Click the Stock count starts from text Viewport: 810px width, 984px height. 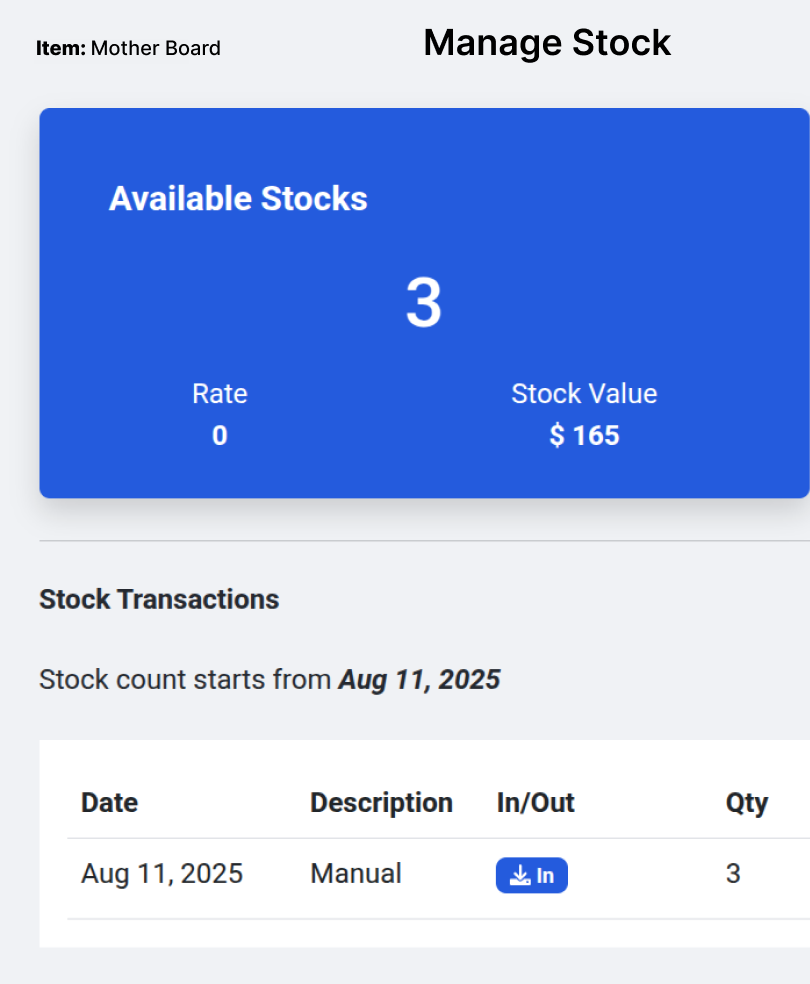(x=185, y=681)
